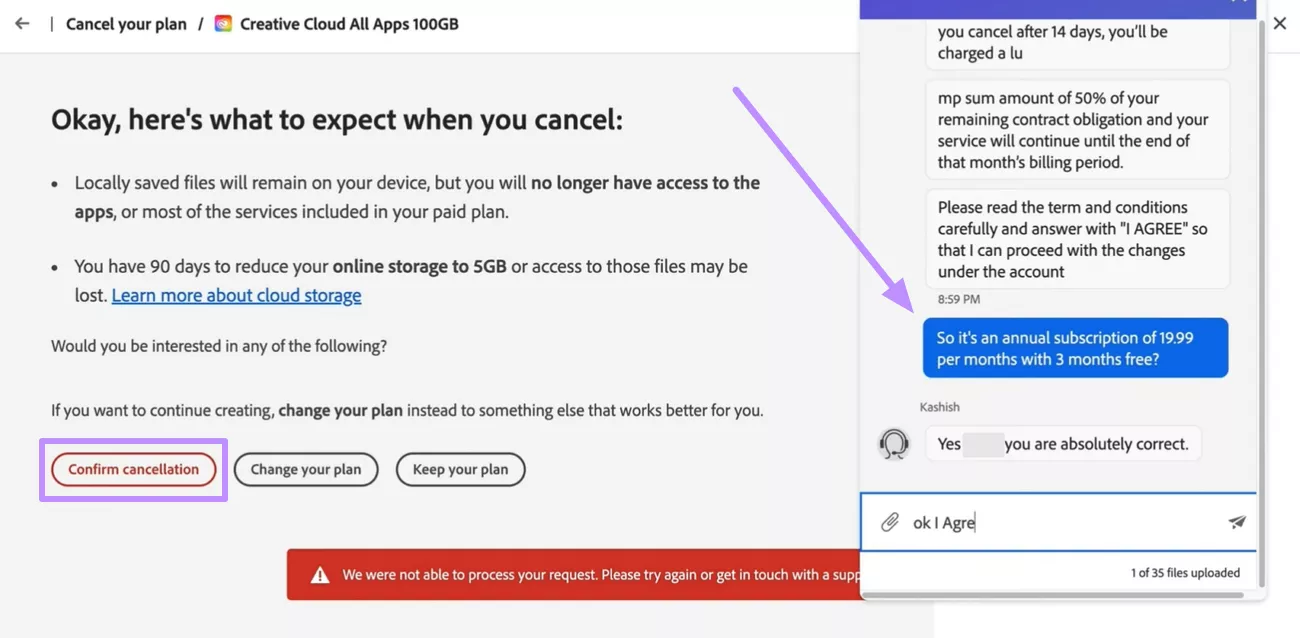Click the Yes you are absolutely correct message
Screen dimensions: 1300x638
pos(1063,443)
